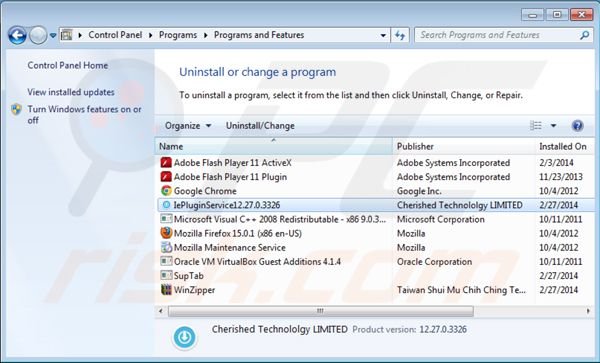Click Taiwan Shui Mu Chih Ching publisher cell
The width and height of the screenshot is (600, 363).
click(x=461, y=290)
